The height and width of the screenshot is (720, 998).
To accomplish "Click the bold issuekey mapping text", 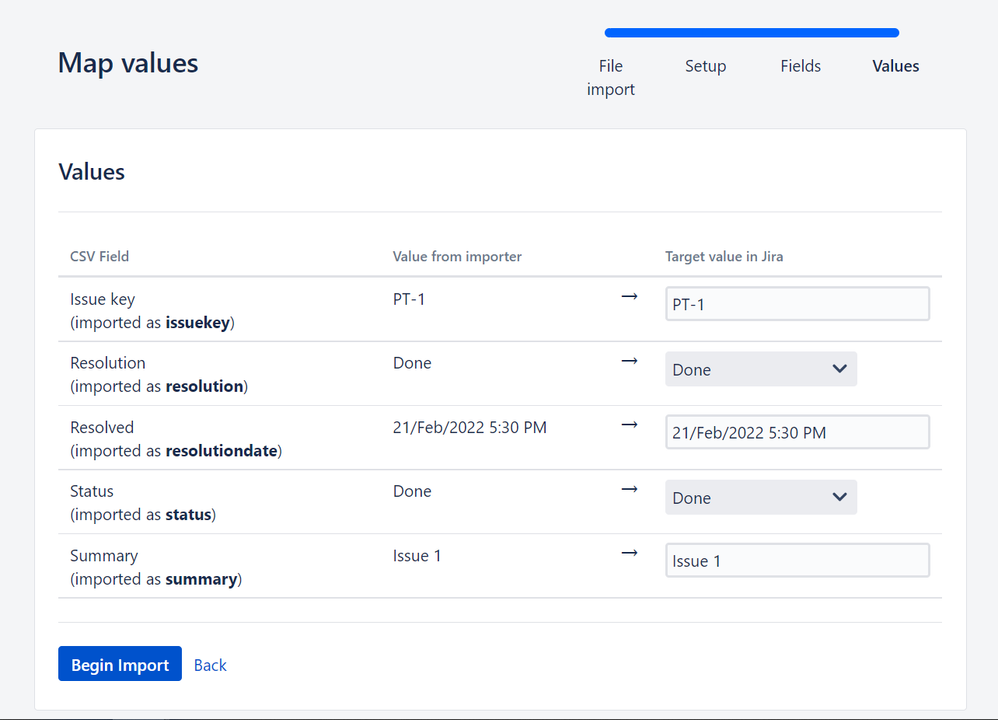I will click(x=197, y=323).
